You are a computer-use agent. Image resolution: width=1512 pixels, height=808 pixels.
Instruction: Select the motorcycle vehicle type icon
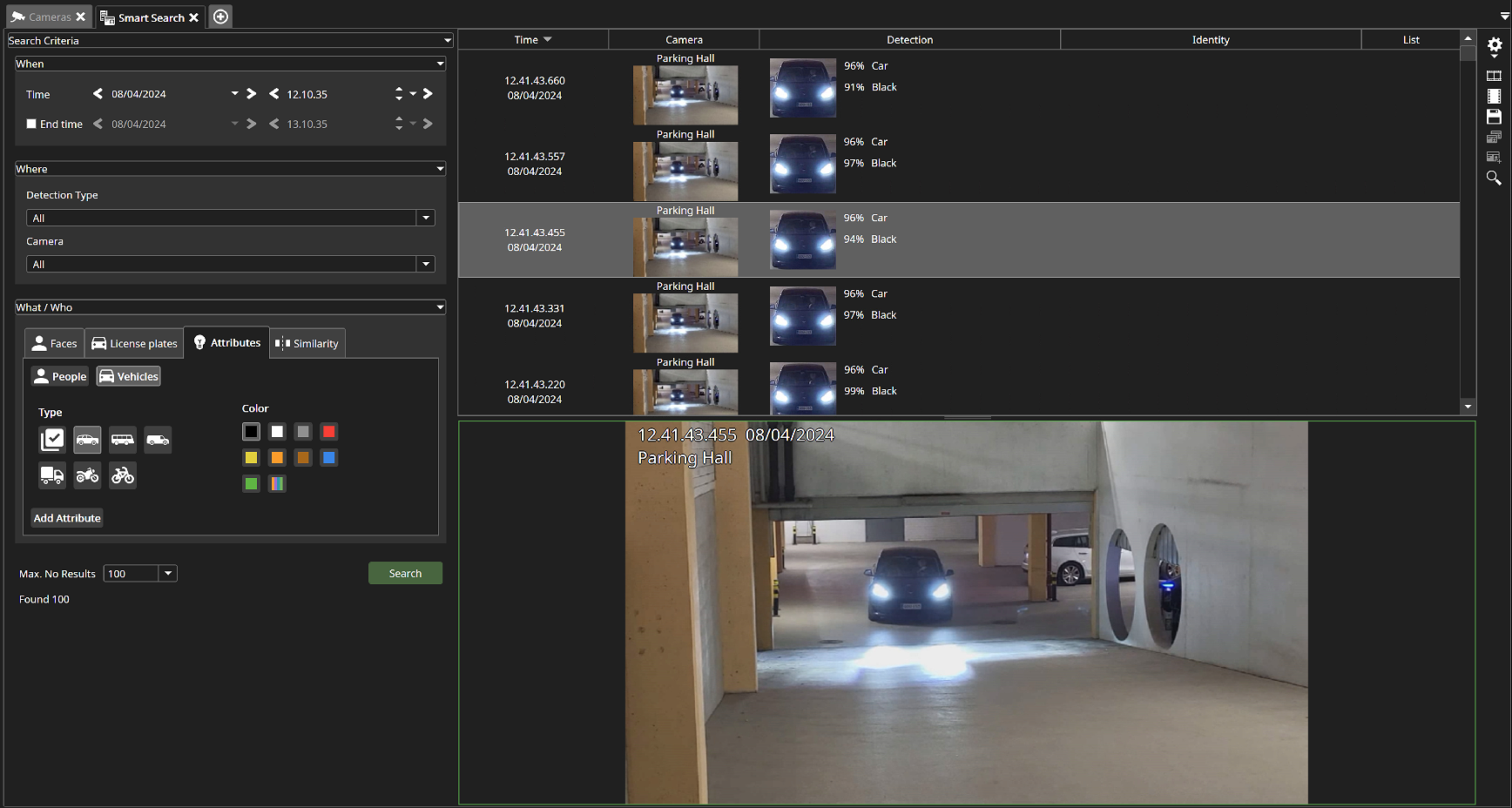(87, 475)
